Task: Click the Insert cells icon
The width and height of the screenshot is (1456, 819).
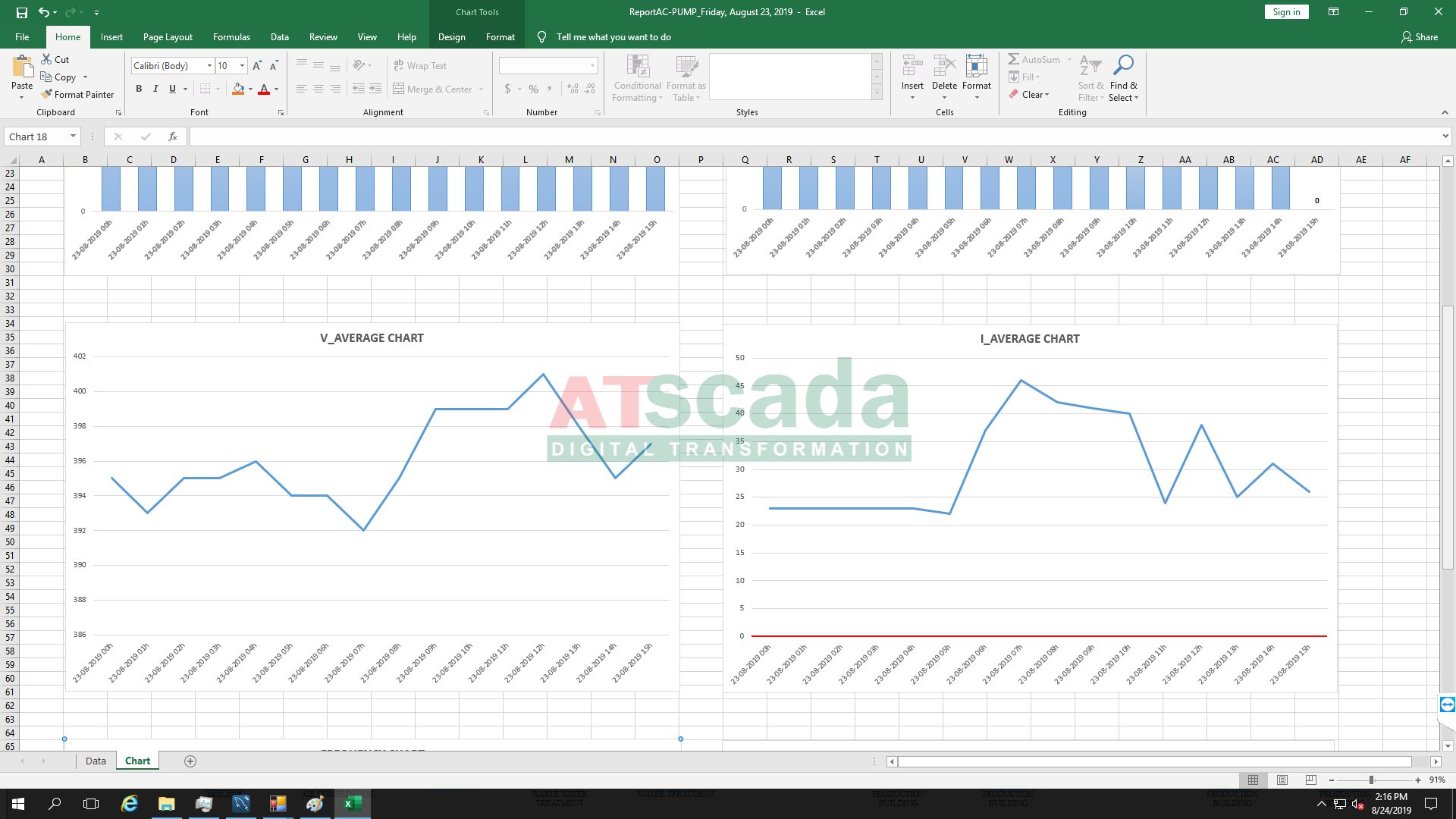Action: [912, 66]
